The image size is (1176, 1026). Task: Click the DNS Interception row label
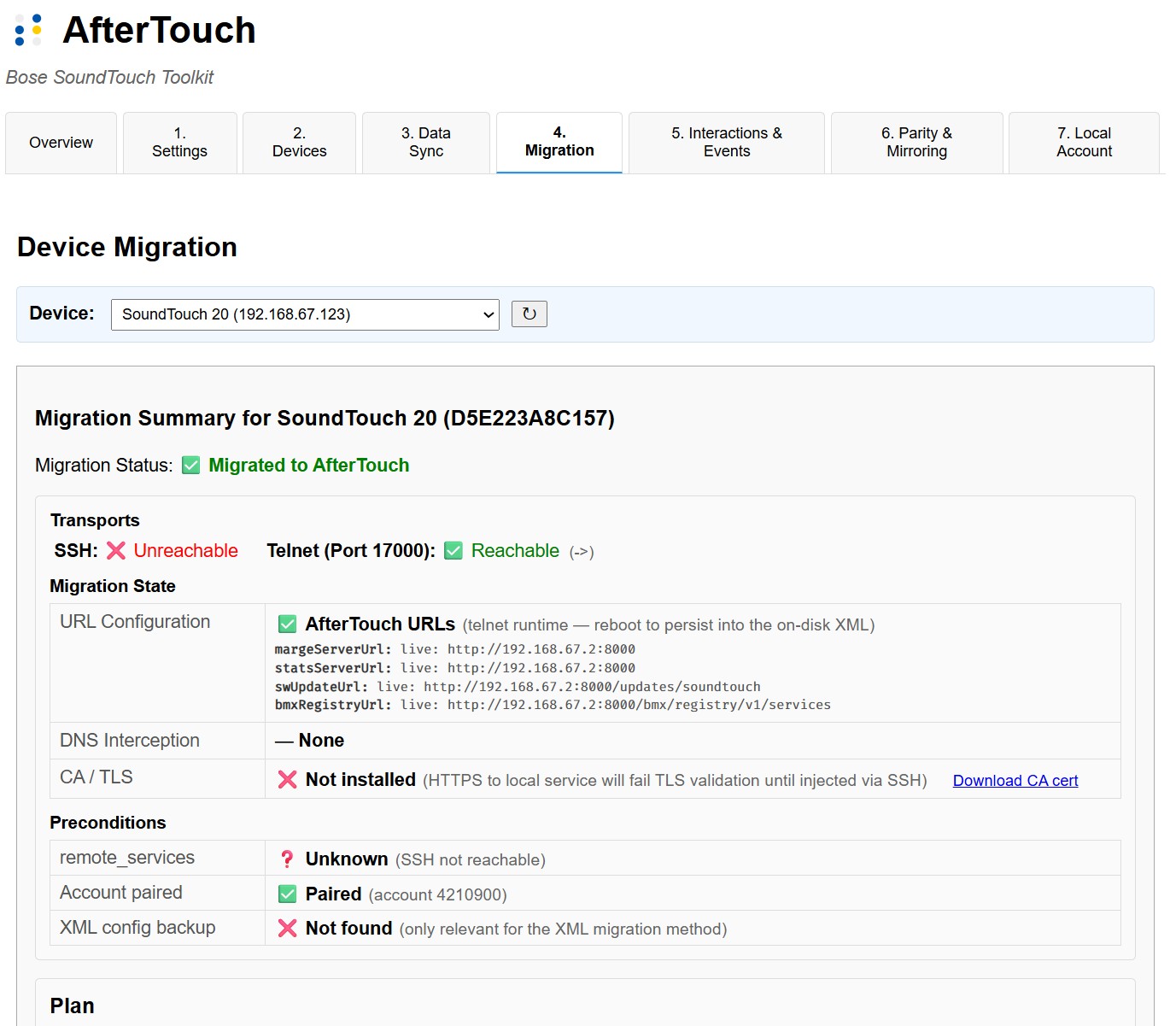(x=130, y=741)
